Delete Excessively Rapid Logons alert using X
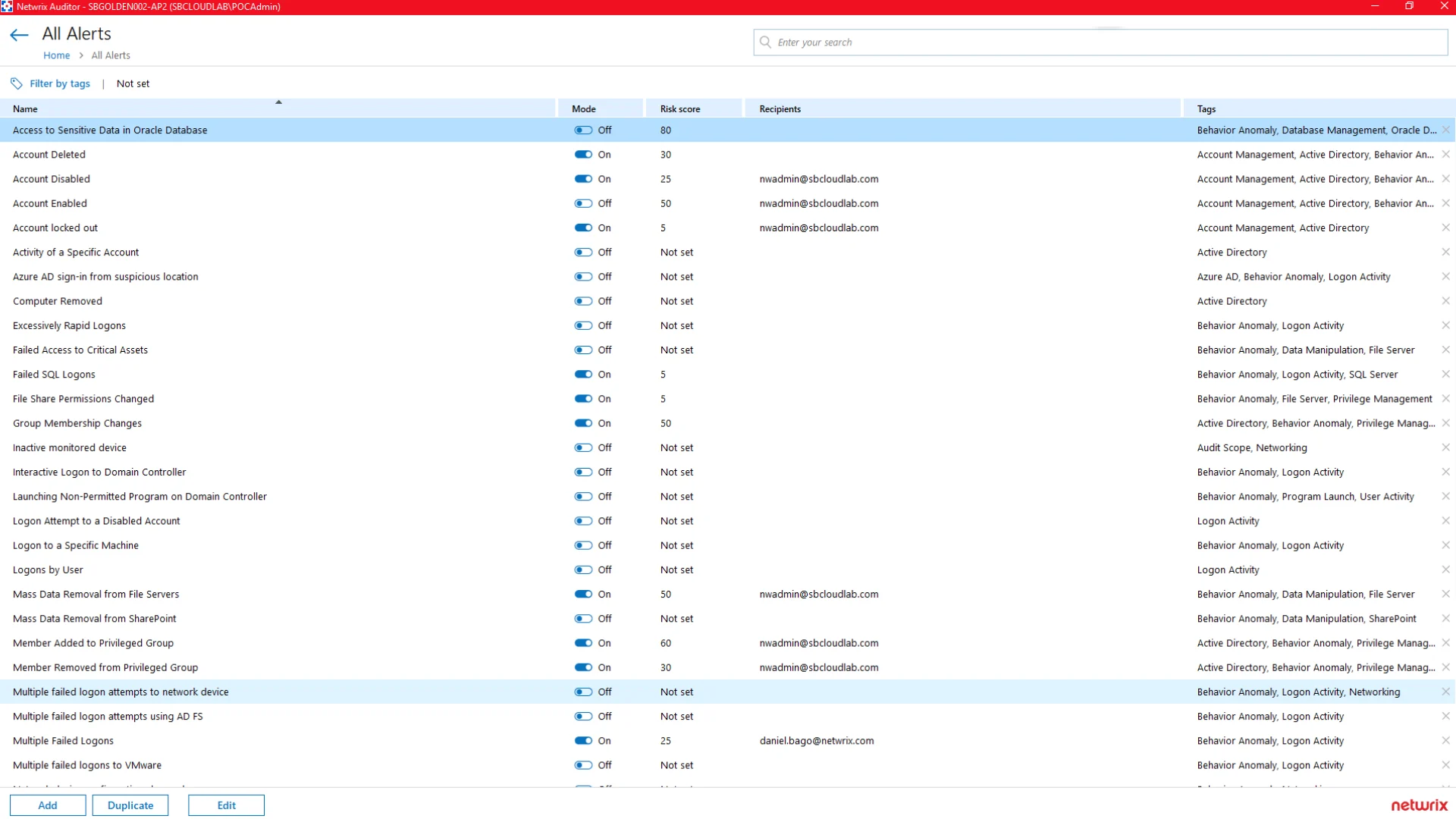 [x=1445, y=325]
